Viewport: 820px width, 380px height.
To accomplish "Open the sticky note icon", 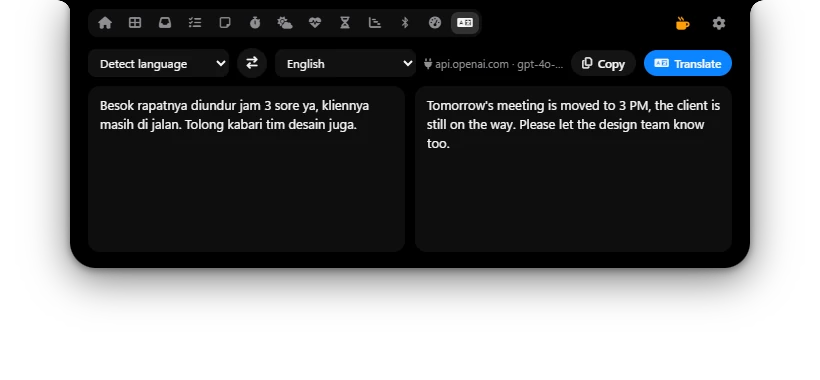I will [x=225, y=23].
